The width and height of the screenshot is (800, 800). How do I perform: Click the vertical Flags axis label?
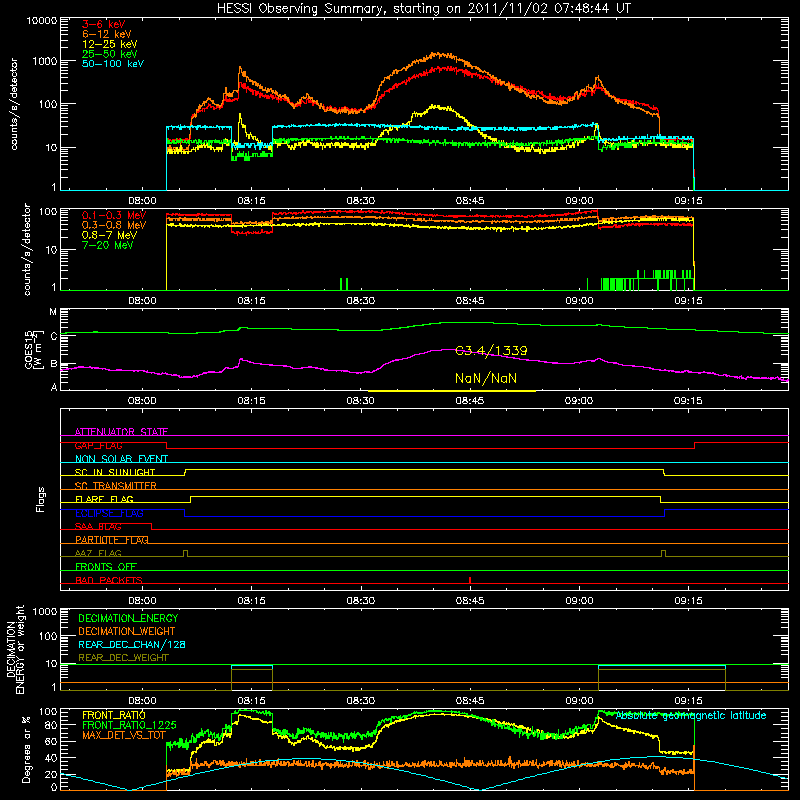pyautogui.click(x=41, y=499)
